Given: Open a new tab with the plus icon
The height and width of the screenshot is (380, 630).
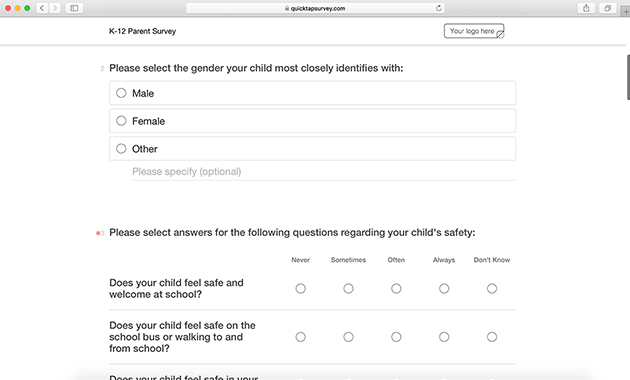Looking at the screenshot, I should click(x=626, y=11).
